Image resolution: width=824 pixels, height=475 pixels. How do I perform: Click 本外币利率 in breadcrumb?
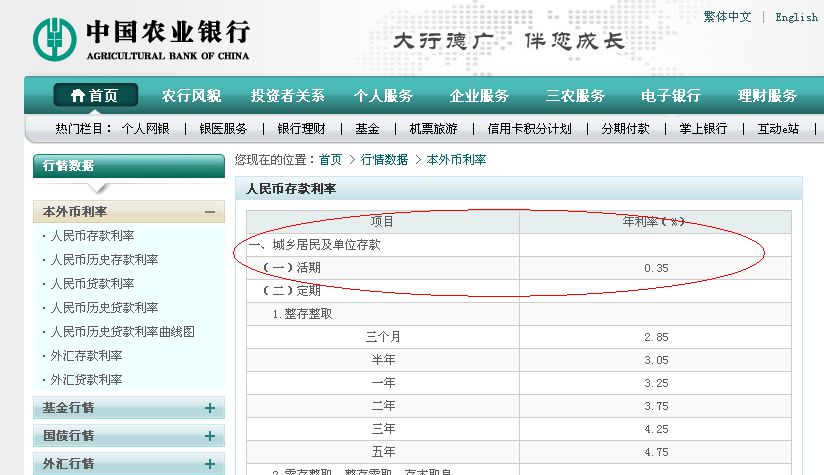click(456, 160)
